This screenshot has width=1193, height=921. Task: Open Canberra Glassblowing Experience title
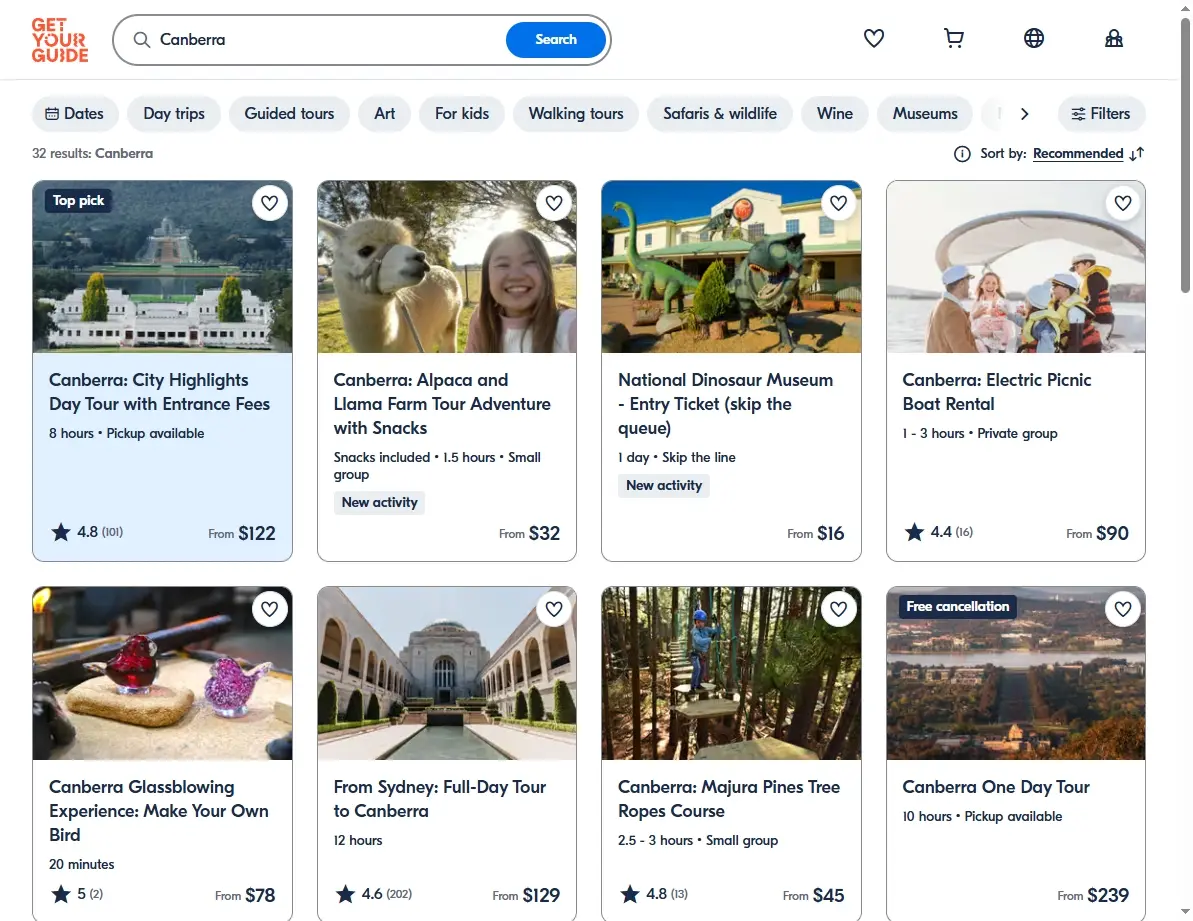point(158,811)
